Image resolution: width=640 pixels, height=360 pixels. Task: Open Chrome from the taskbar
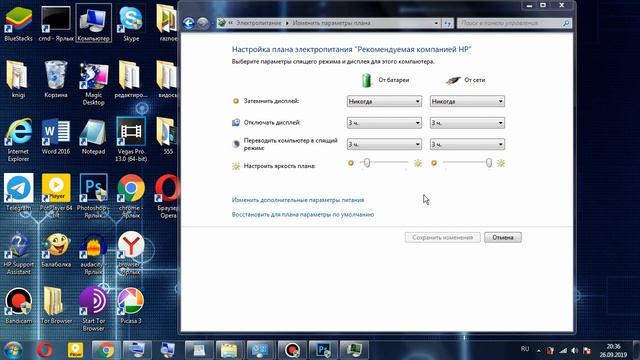pos(106,350)
